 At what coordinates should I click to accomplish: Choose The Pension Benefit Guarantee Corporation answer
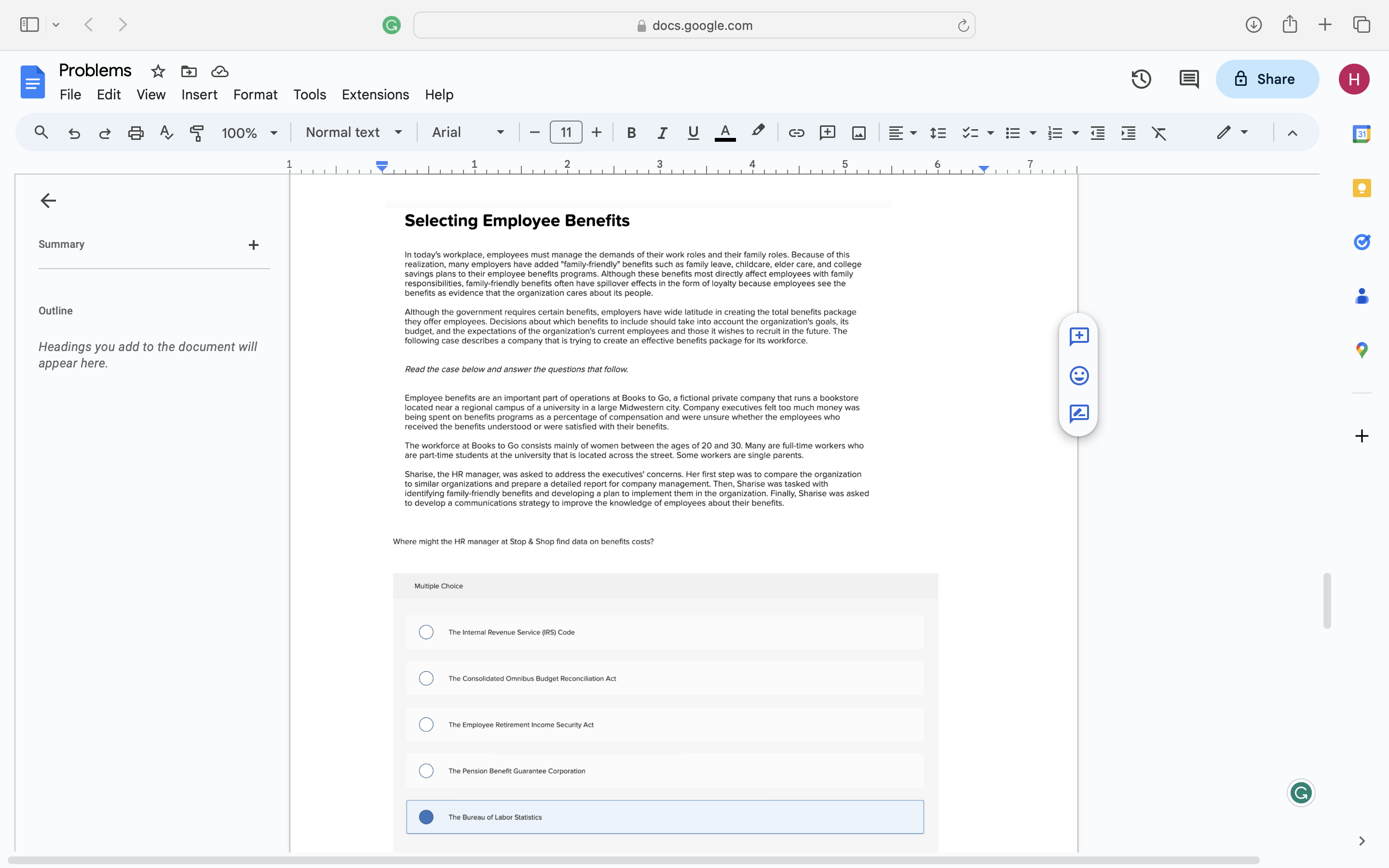425,771
